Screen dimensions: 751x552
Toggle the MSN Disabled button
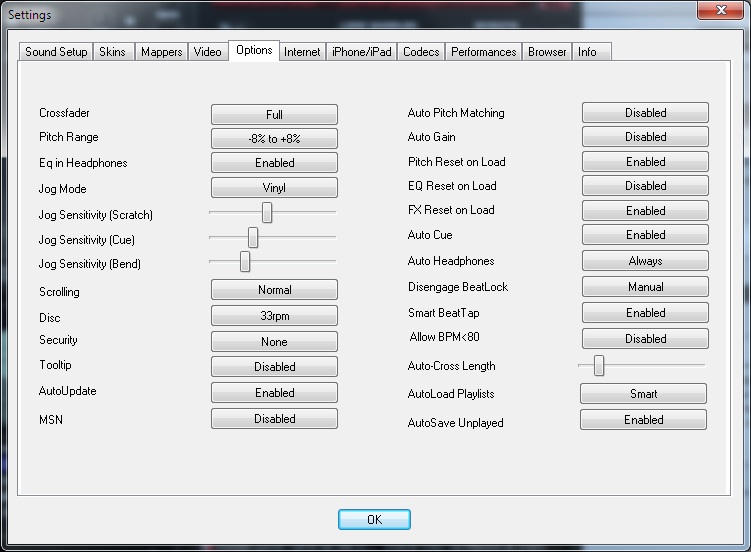[x=274, y=418]
